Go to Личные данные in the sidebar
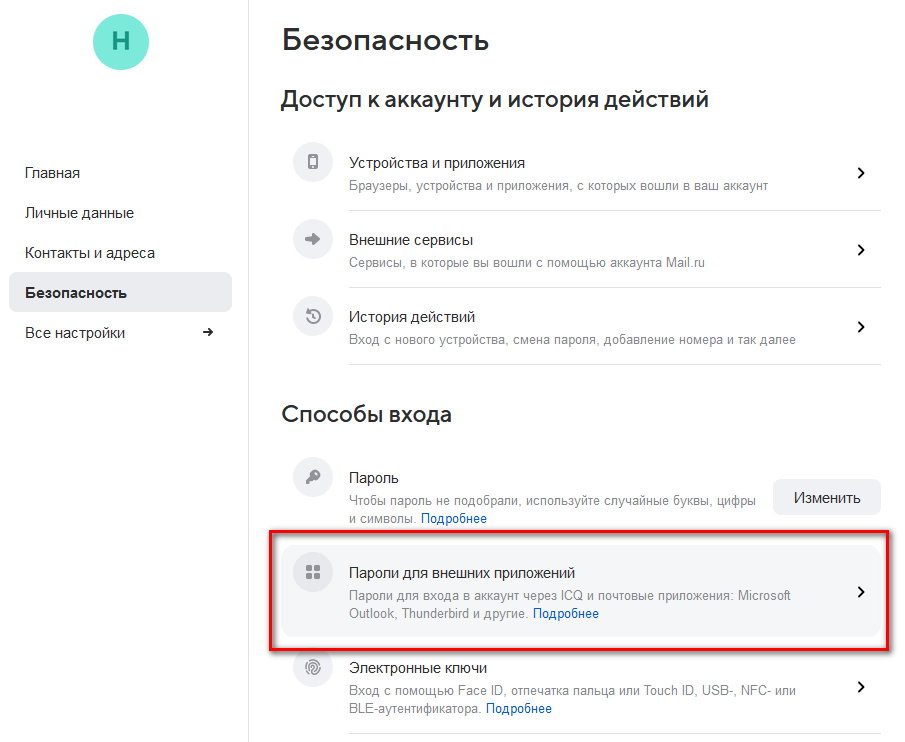The image size is (905, 742). click(79, 213)
